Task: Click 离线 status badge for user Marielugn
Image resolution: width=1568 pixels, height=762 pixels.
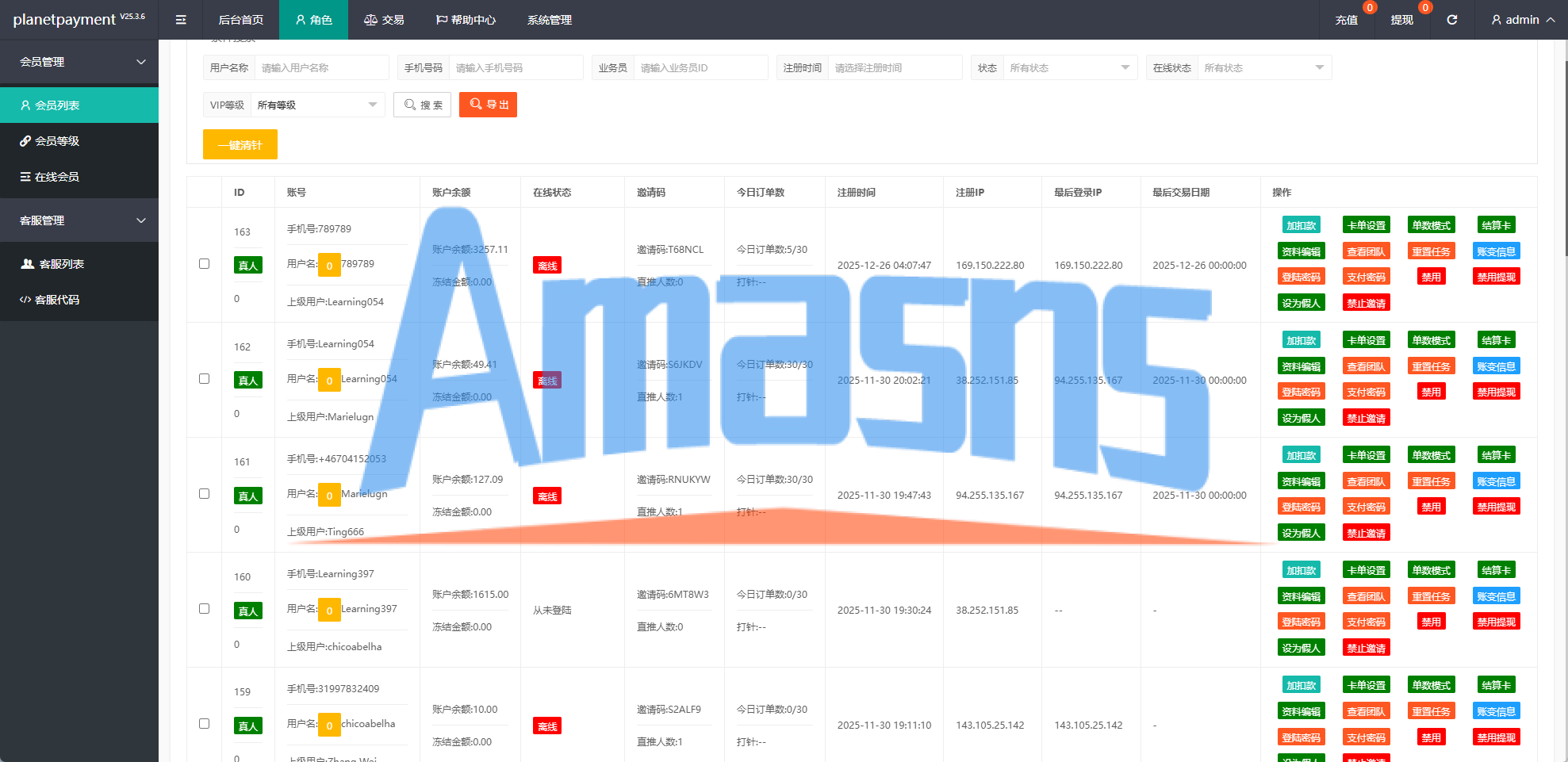Action: tap(547, 496)
